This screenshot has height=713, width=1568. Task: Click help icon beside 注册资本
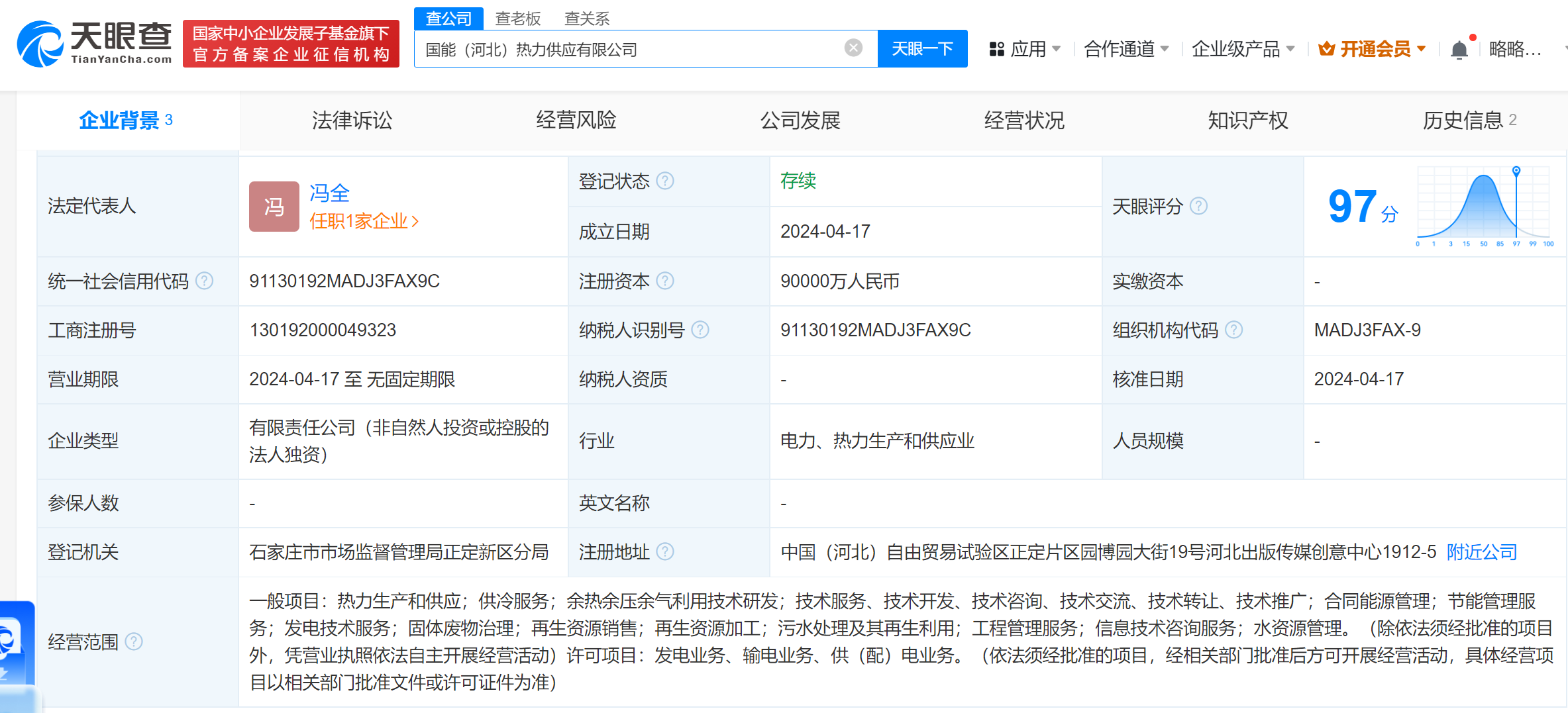[665, 281]
